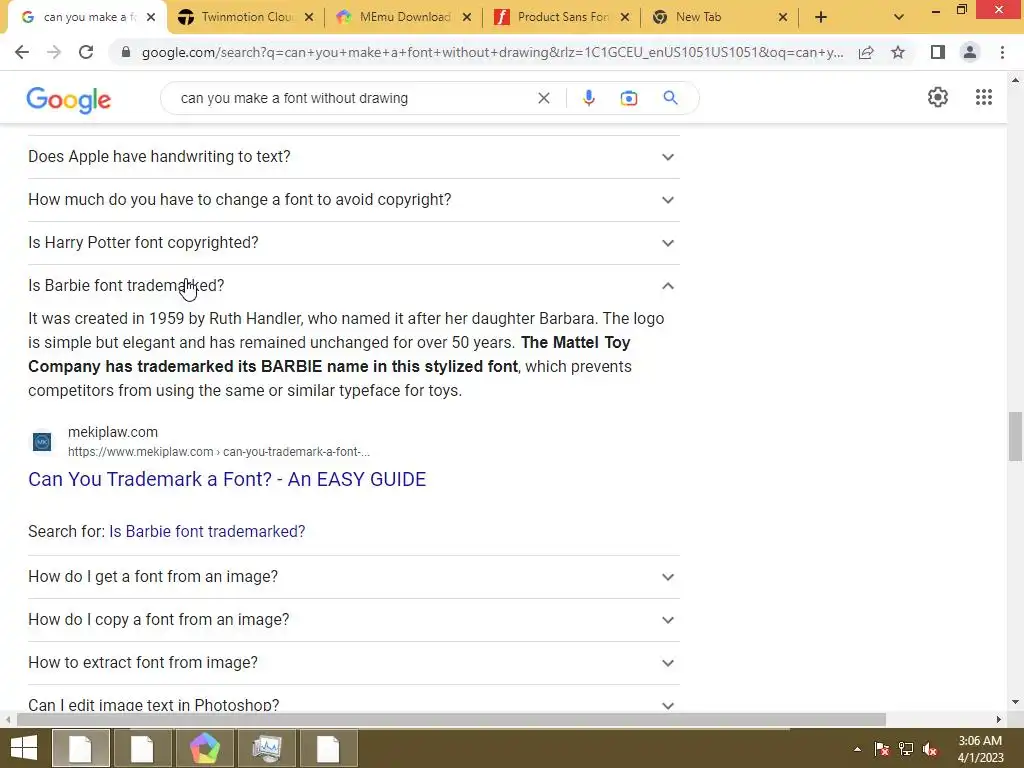The height and width of the screenshot is (768, 1024).
Task: Open Chrome's three-dot menu
Action: tap(1002, 52)
